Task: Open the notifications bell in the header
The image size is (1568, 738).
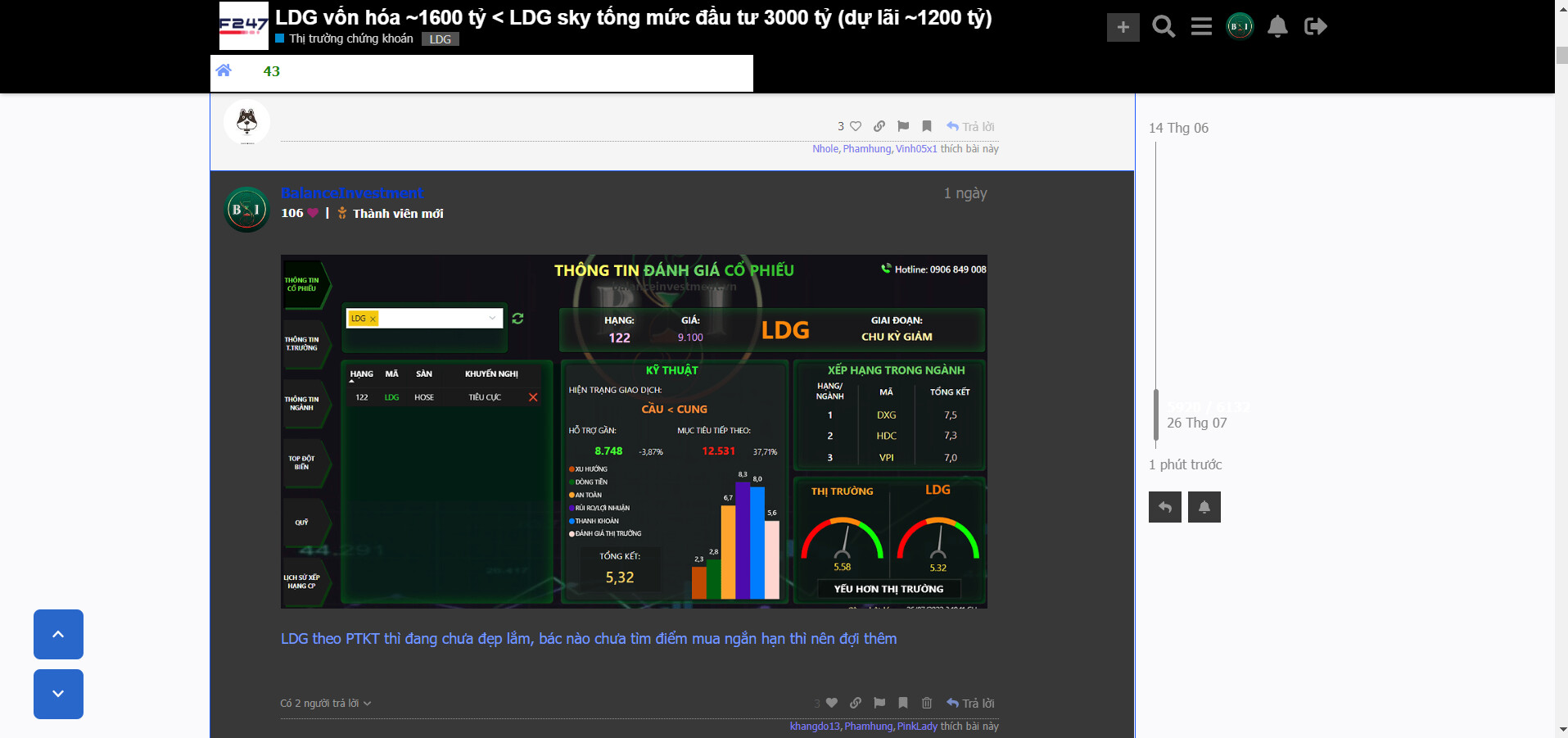Action: point(1277,27)
